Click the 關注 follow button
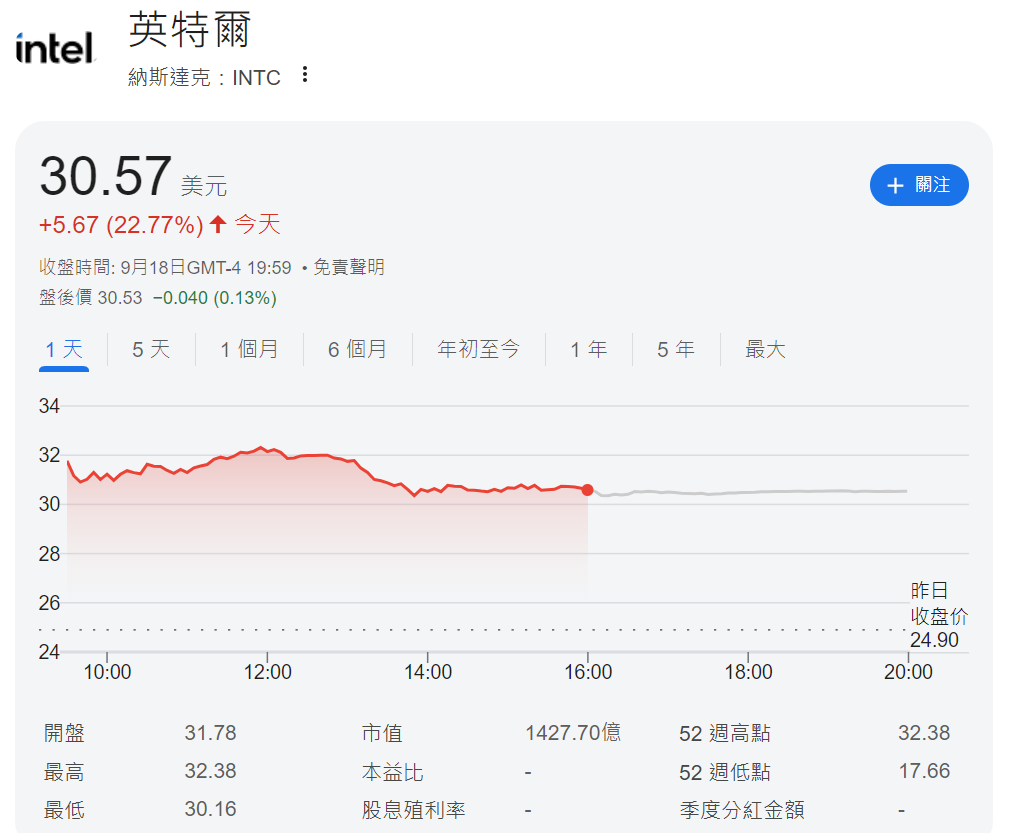This screenshot has height=833, width=1011. click(x=919, y=185)
